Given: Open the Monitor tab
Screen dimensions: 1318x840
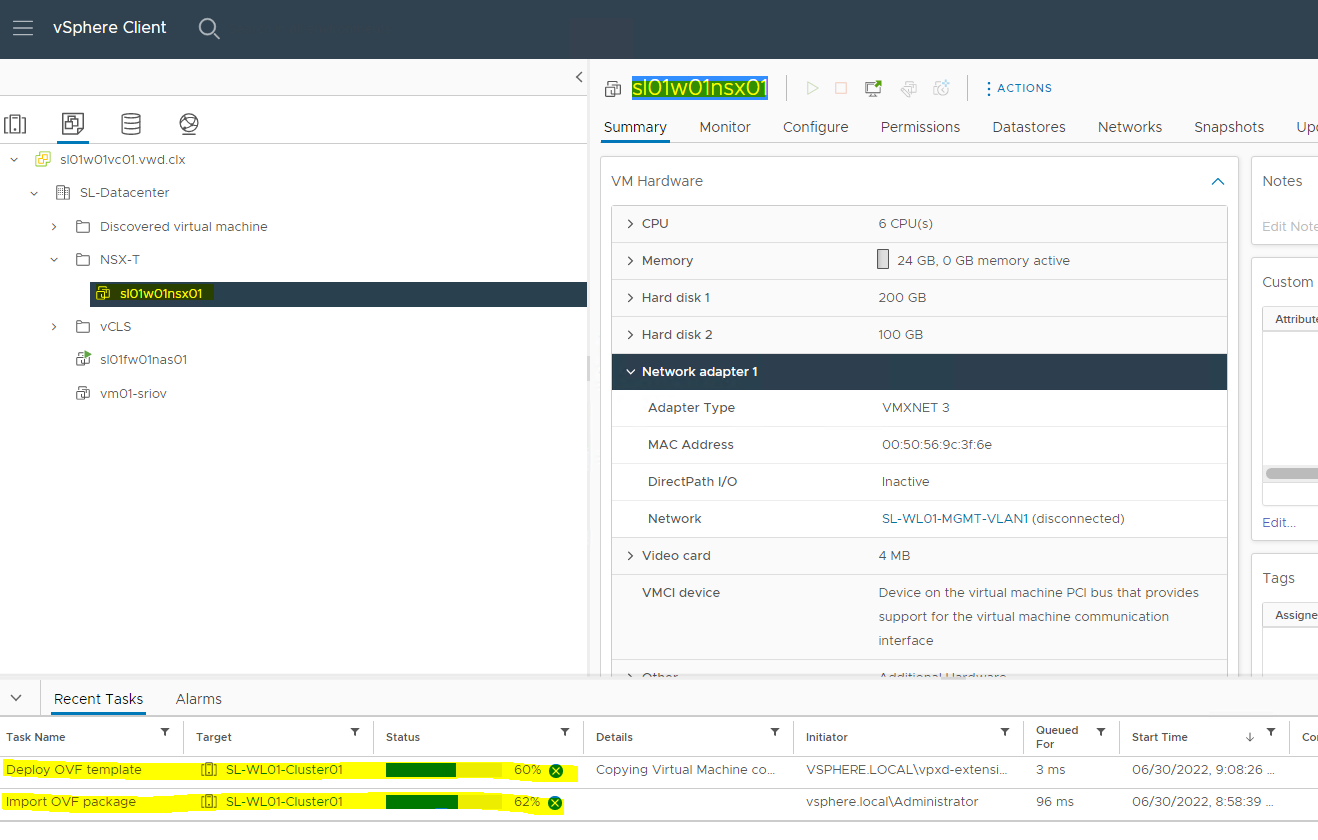Looking at the screenshot, I should click(x=725, y=127).
